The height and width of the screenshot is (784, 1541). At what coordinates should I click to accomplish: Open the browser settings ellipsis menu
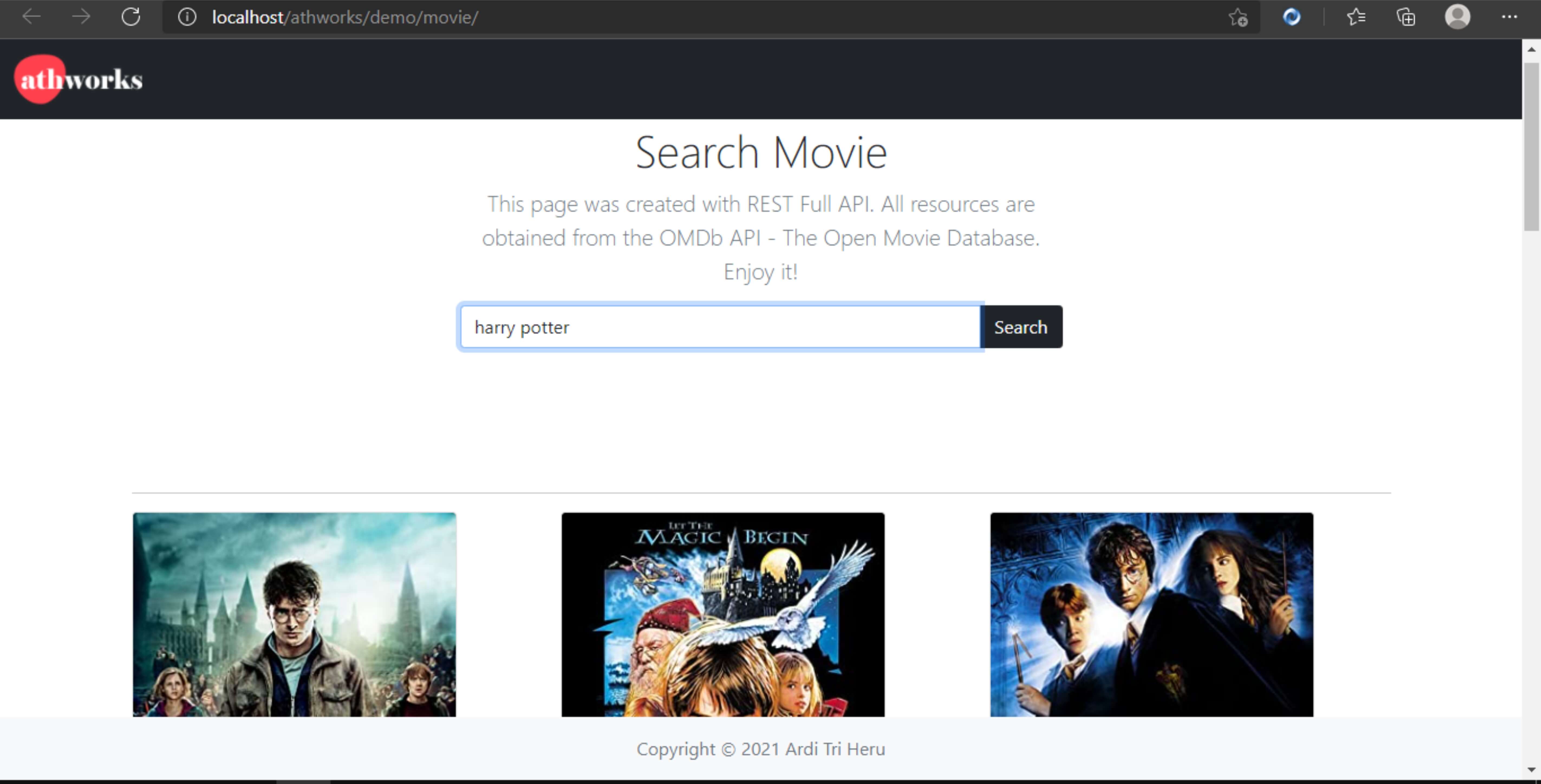(x=1509, y=17)
